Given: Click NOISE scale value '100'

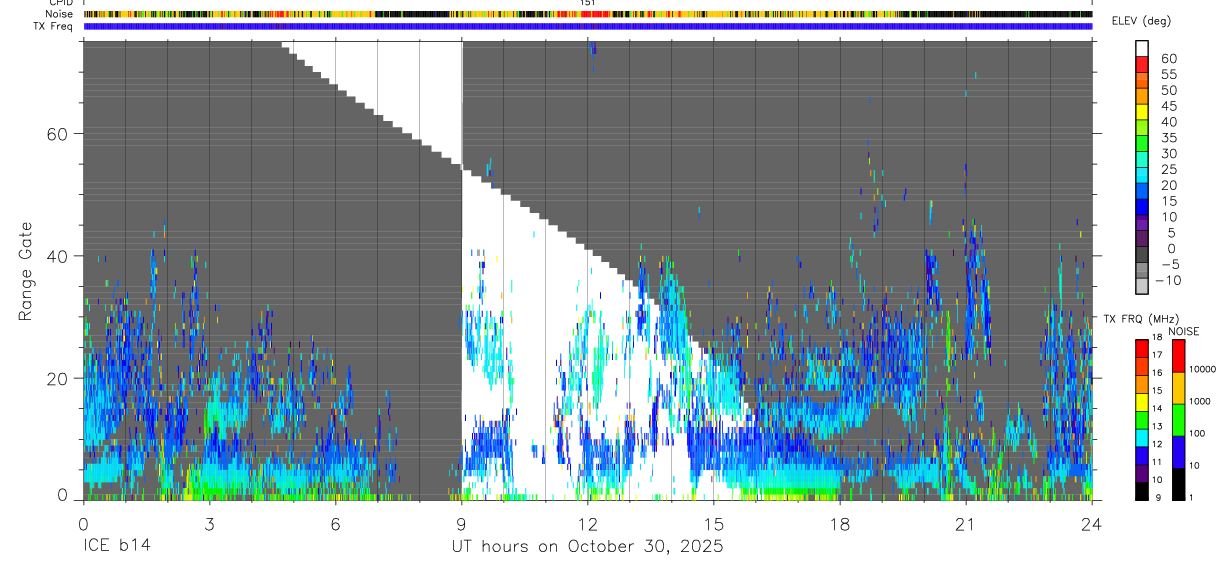Looking at the screenshot, I should click(x=1198, y=433).
